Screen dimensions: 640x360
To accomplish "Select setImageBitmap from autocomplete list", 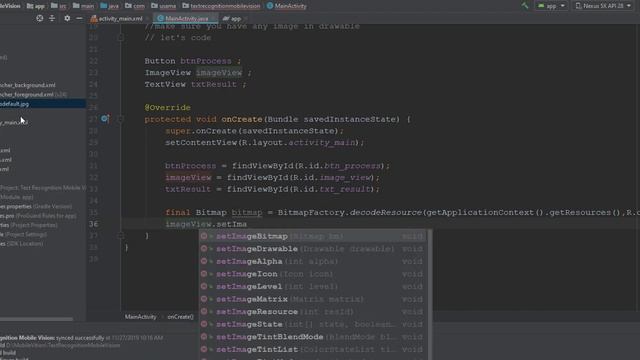I will [313, 236].
